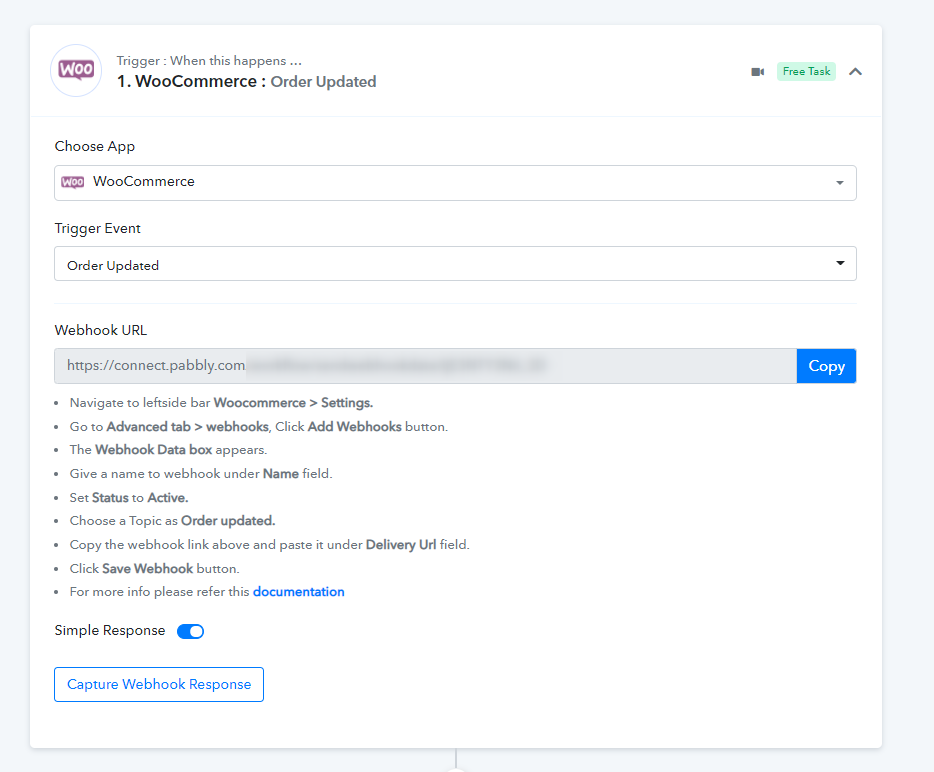Click Capture Webhook Response button
The height and width of the screenshot is (772, 934).
(x=159, y=684)
